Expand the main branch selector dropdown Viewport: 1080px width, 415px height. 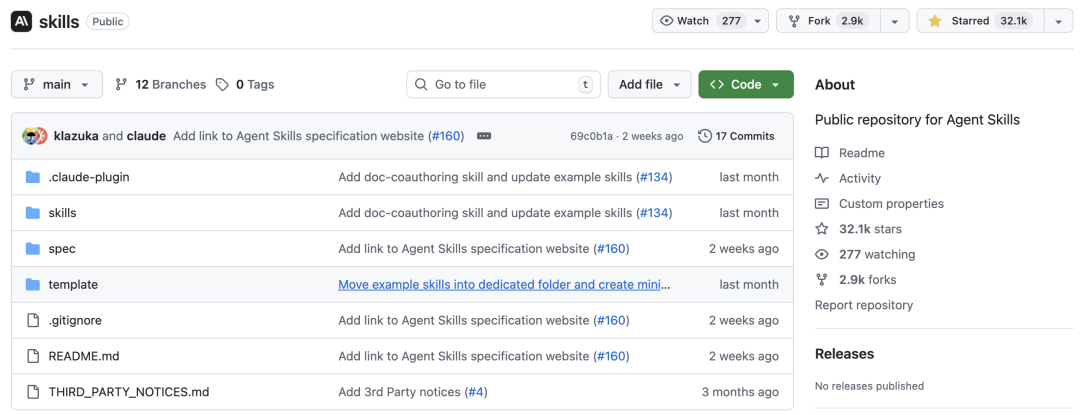click(57, 85)
